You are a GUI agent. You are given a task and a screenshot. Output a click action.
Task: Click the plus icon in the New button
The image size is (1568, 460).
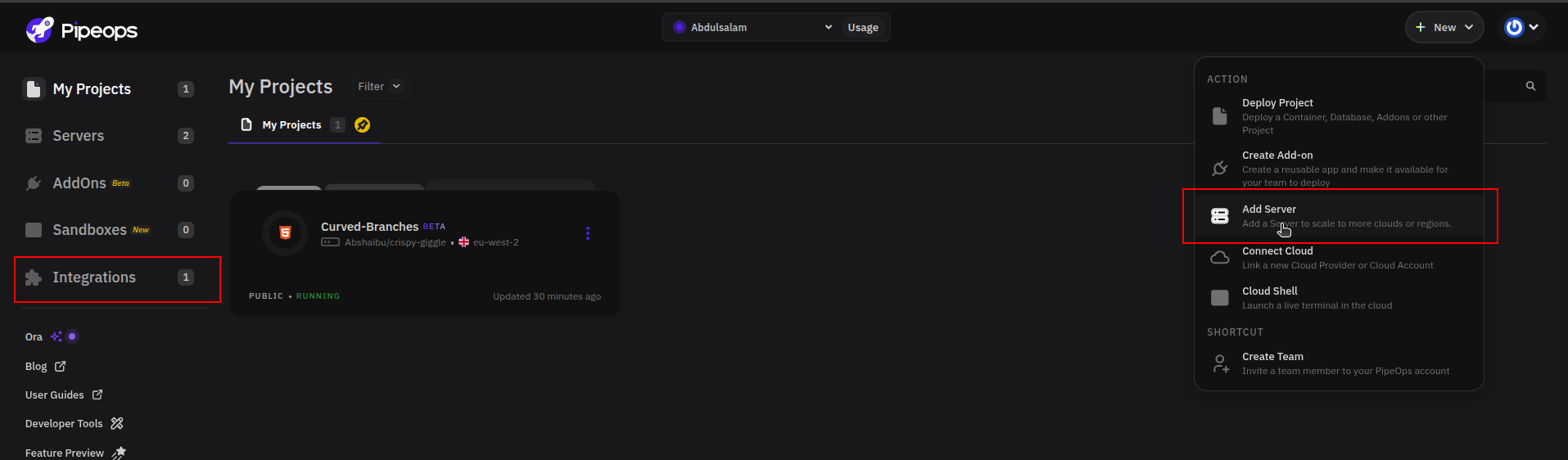click(x=1421, y=27)
